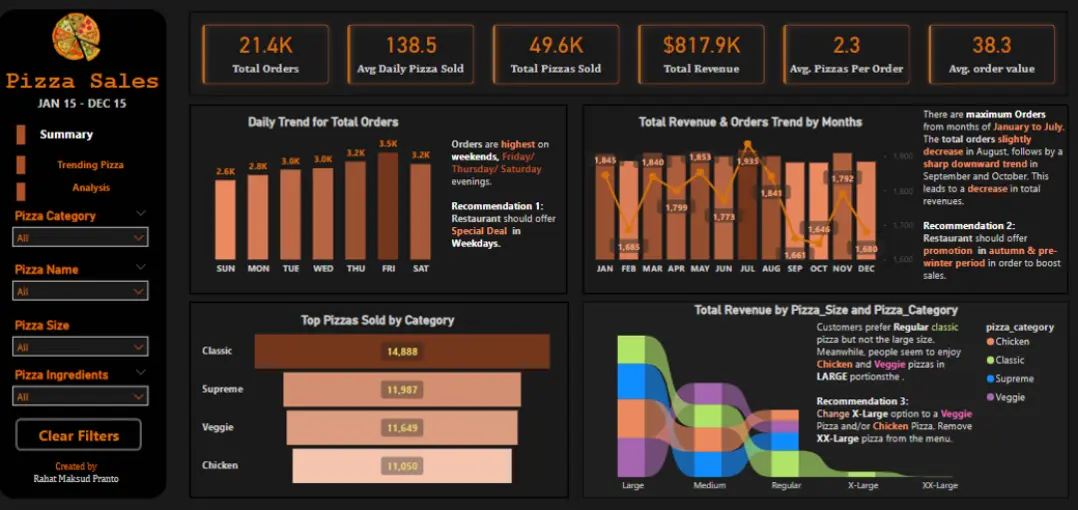Select the Total Orders 21.4K card
This screenshot has height=510, width=1078.
(x=265, y=54)
